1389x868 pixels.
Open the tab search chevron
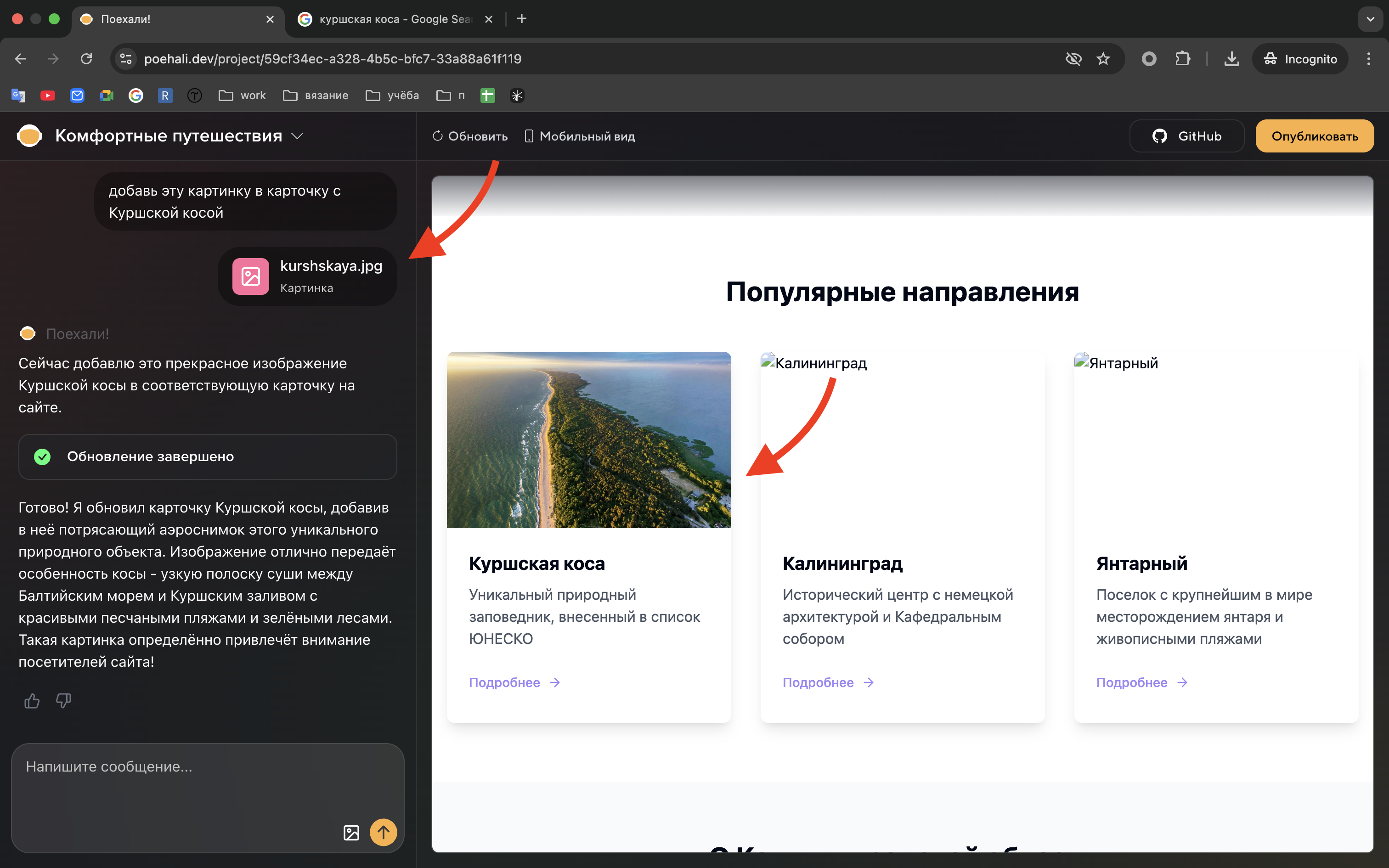tap(1371, 19)
